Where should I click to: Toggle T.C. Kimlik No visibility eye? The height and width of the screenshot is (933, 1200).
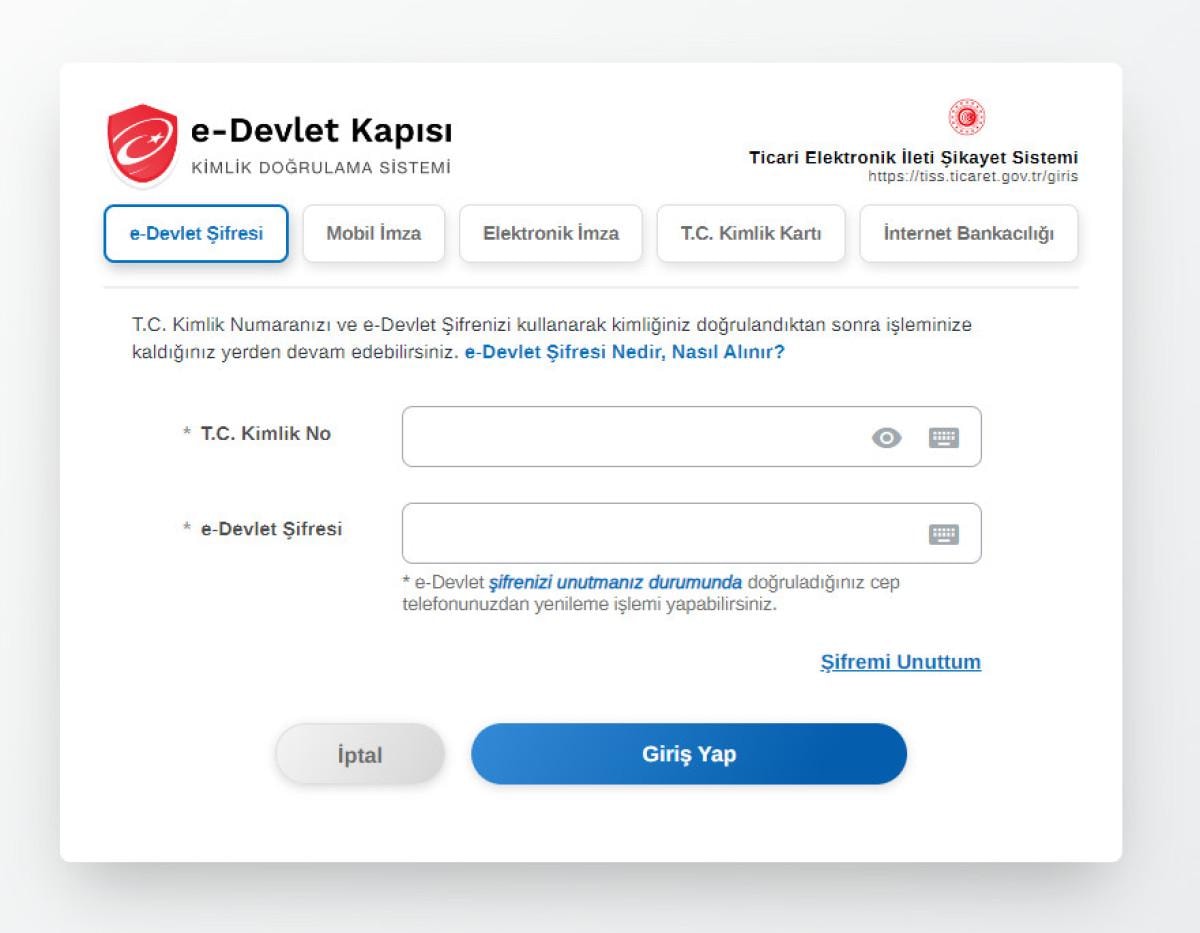(x=886, y=438)
